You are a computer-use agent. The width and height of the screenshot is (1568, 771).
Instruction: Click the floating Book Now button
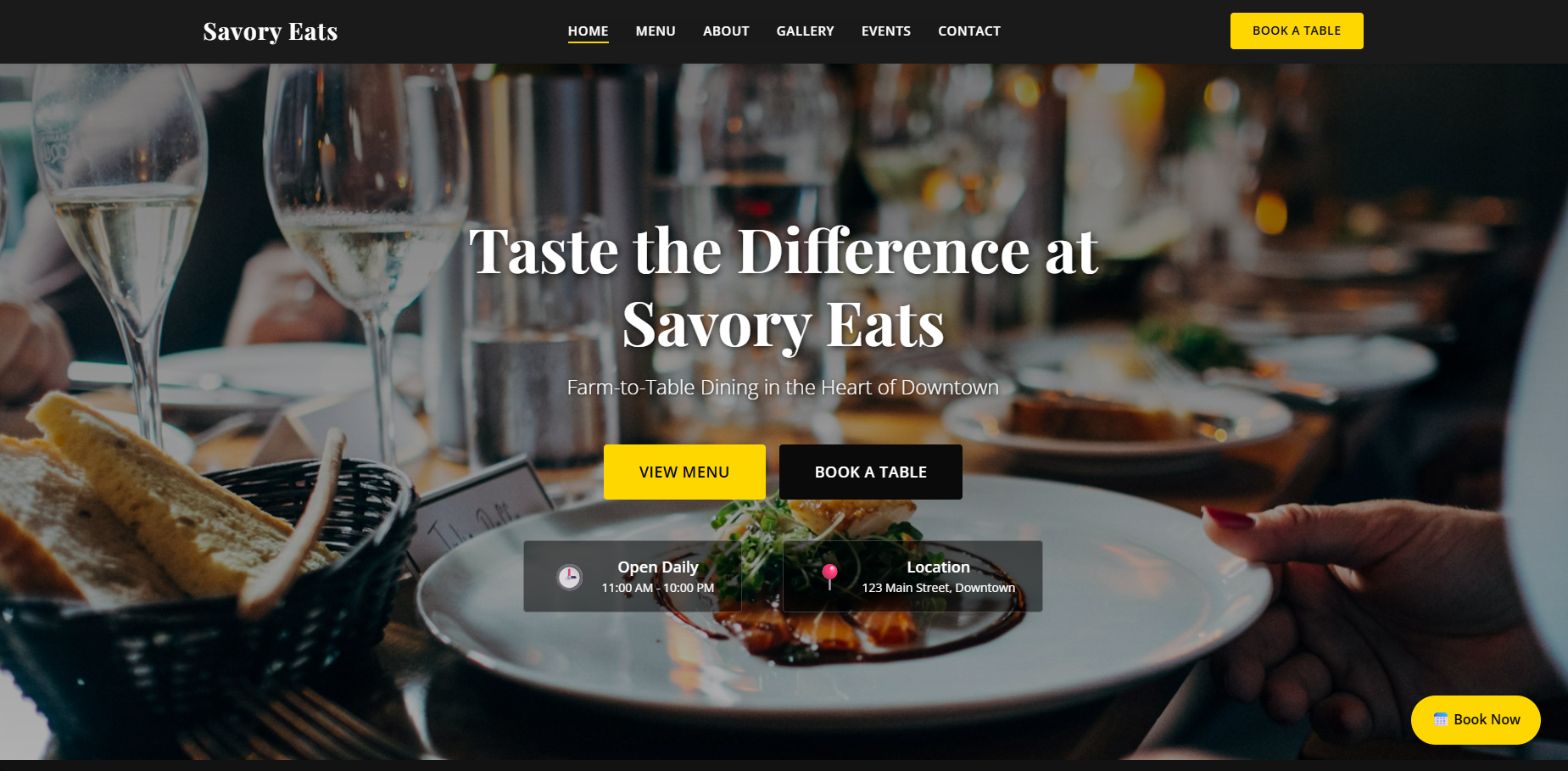tap(1476, 719)
